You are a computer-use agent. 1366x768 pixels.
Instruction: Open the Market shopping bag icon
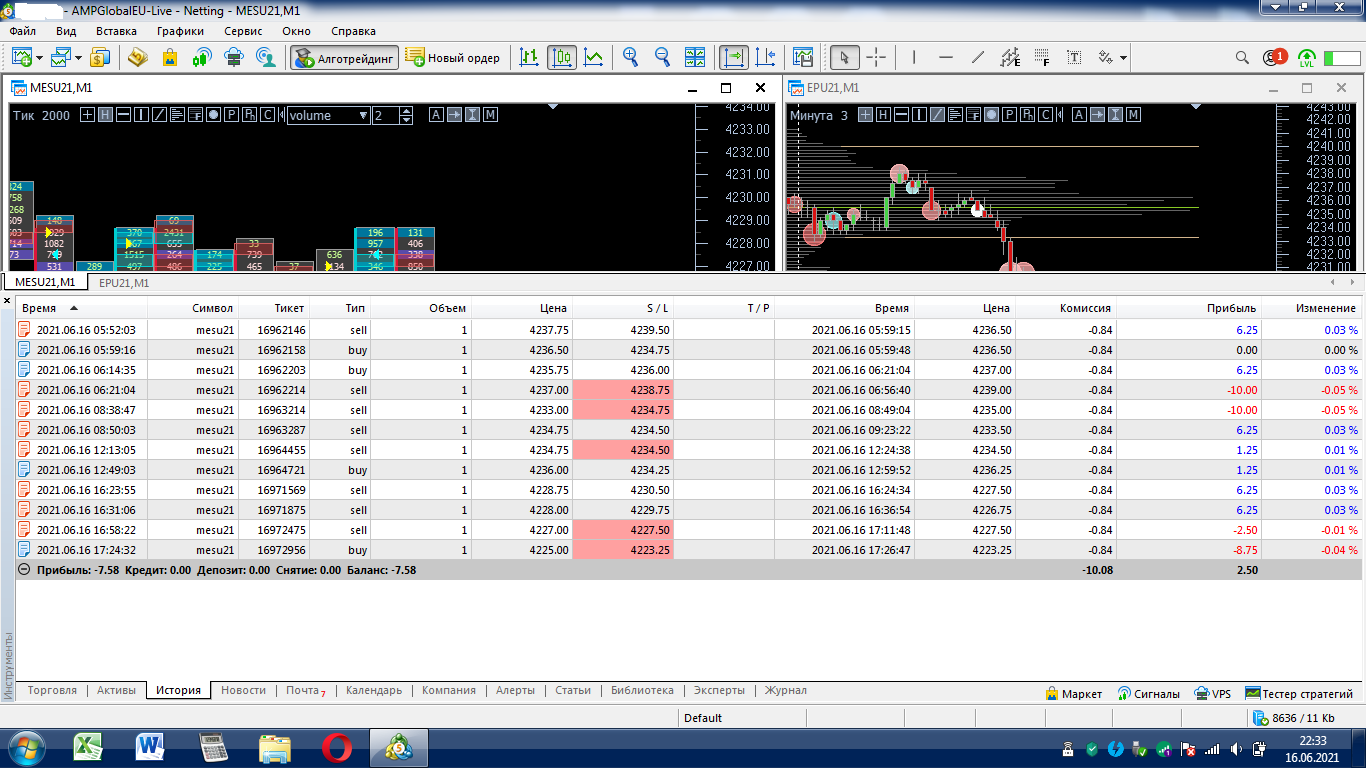[x=169, y=57]
